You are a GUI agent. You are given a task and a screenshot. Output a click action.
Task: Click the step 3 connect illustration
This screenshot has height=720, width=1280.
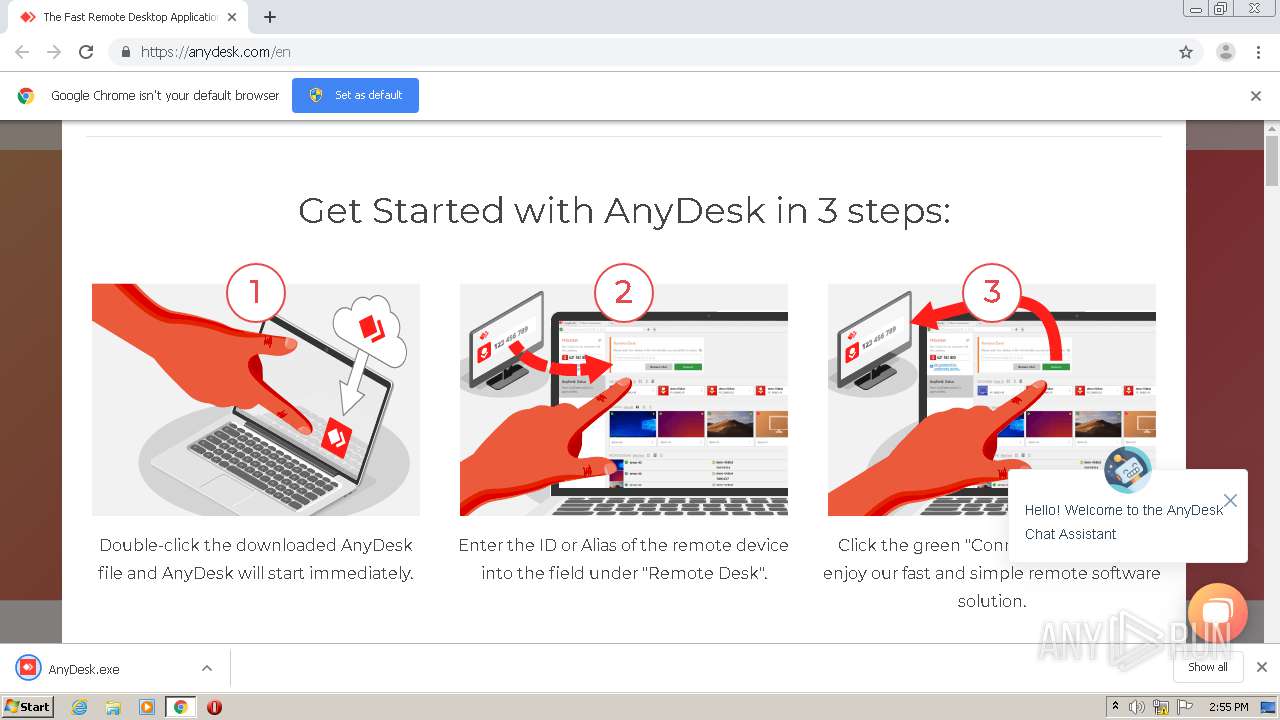coord(992,399)
